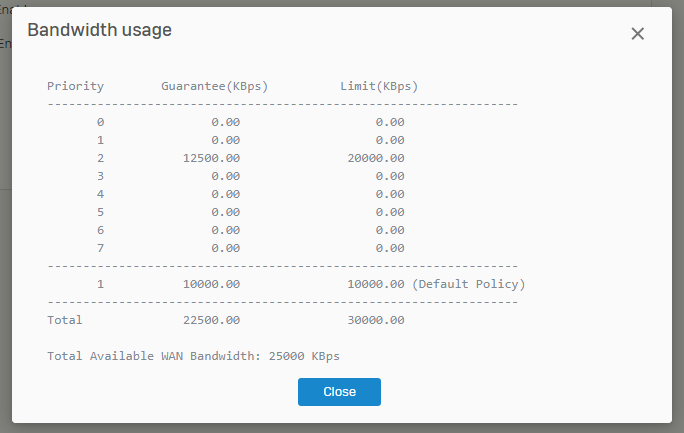Screen dimensions: 684x433
Task: Click the Limit(KBps) column header
Action: click(379, 86)
